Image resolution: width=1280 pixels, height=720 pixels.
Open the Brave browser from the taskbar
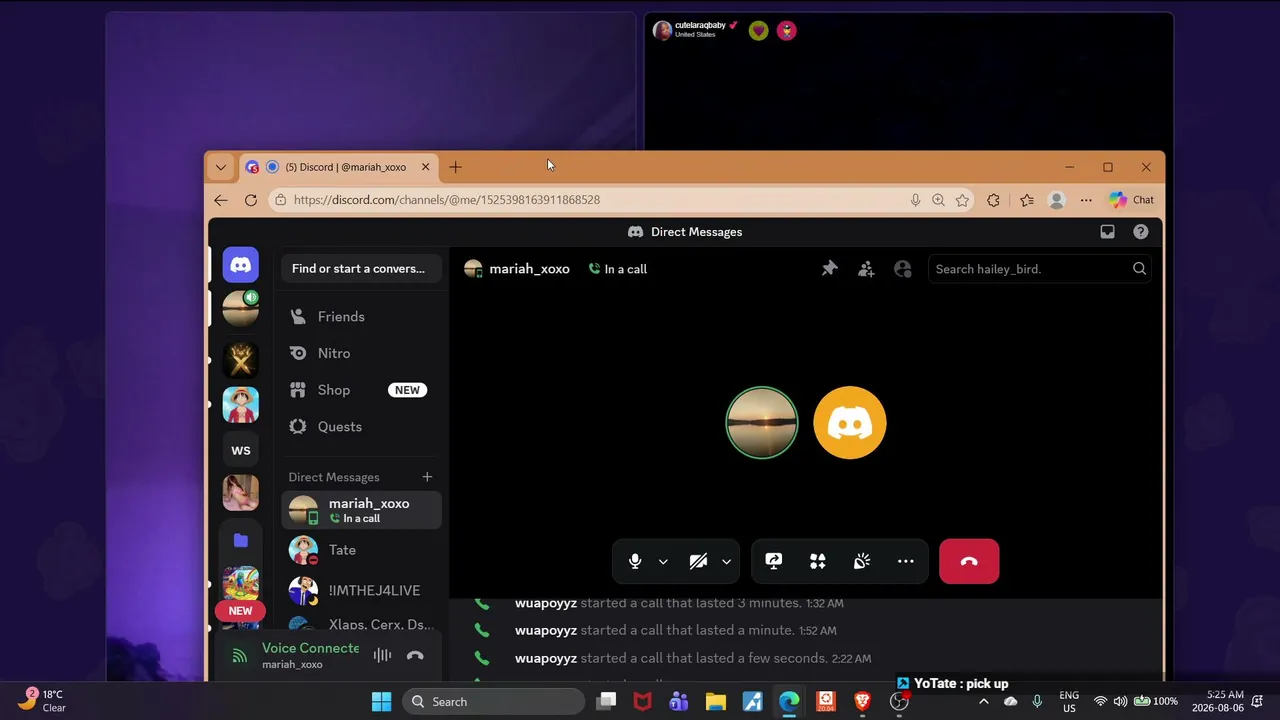click(x=862, y=702)
